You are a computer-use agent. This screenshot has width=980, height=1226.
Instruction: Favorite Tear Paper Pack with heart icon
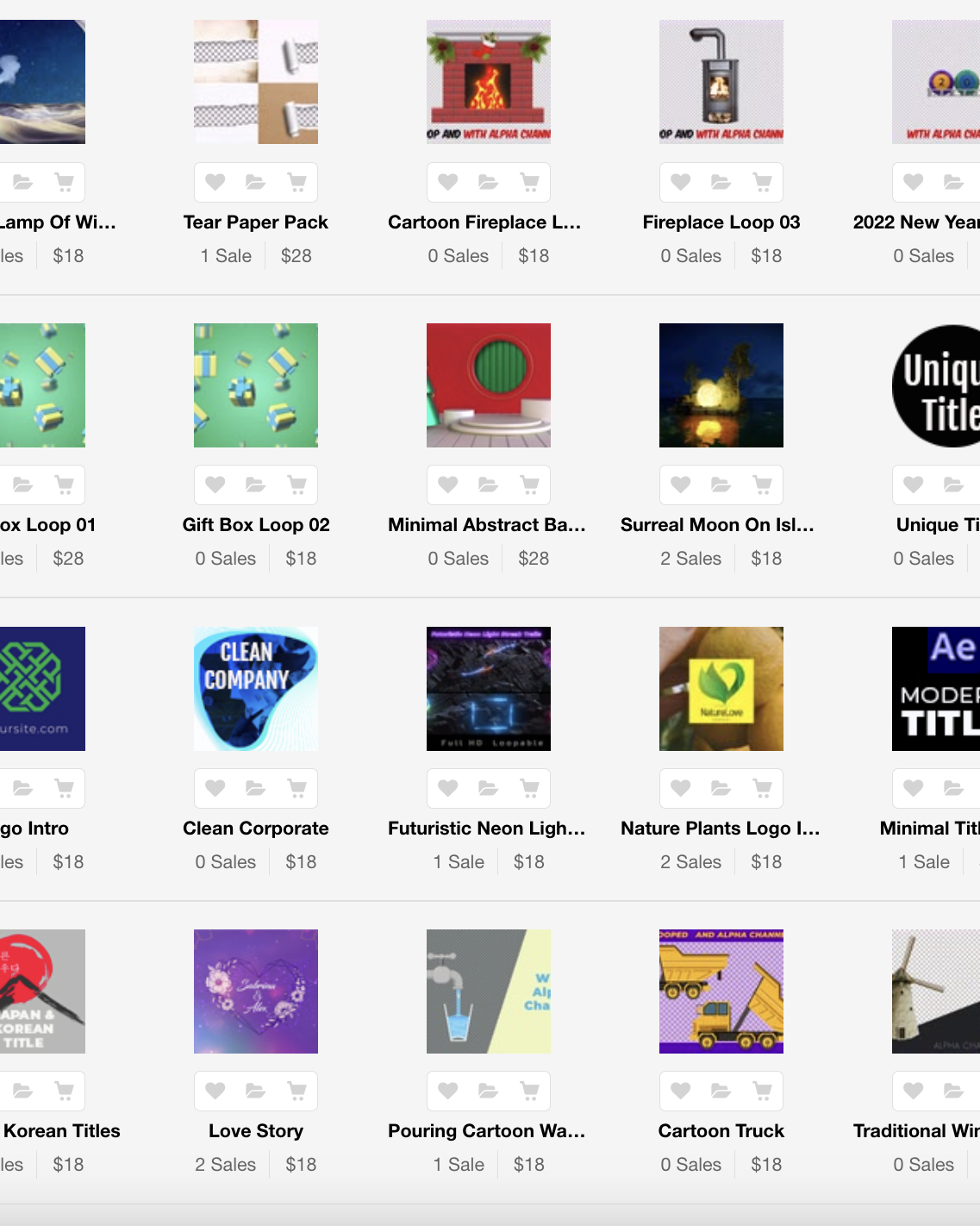click(215, 182)
